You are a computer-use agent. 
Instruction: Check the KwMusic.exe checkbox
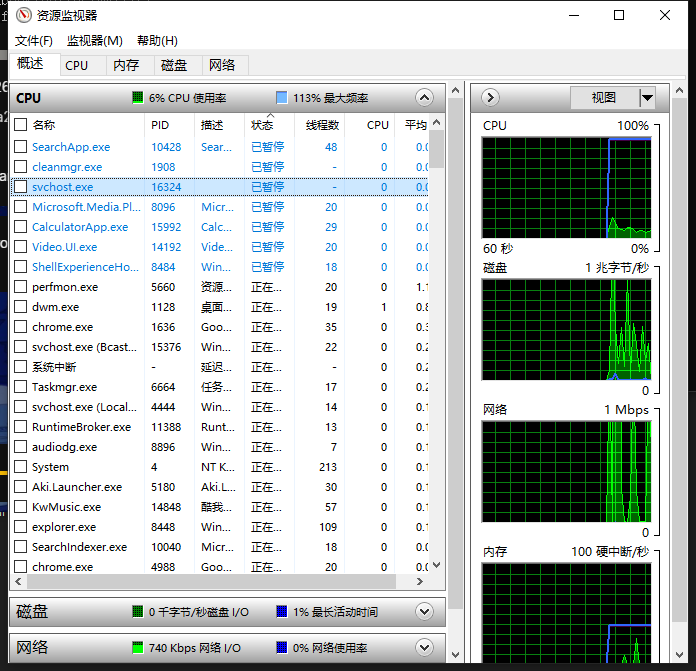pyautogui.click(x=20, y=507)
